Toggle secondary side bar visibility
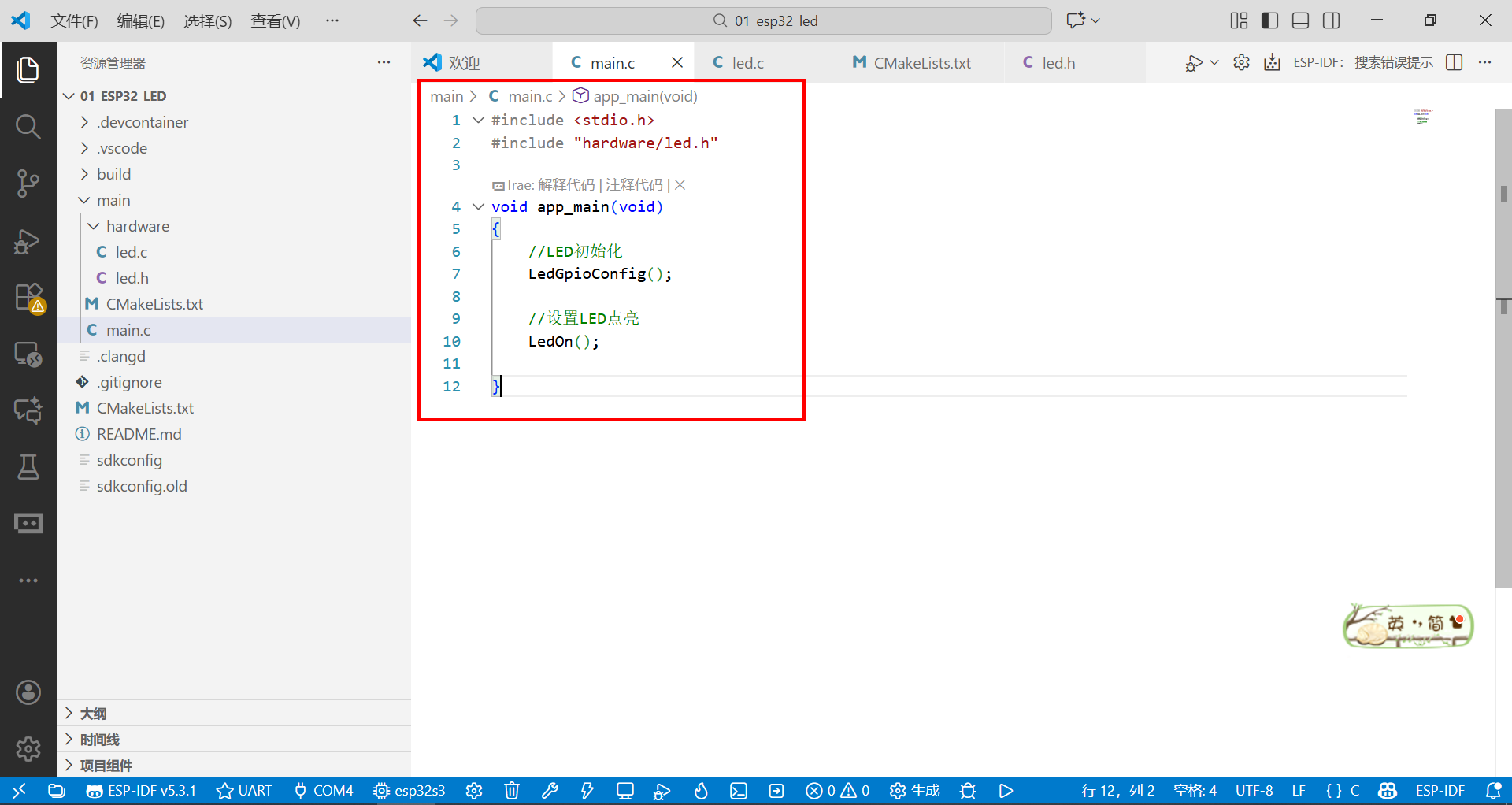The image size is (1512, 805). click(x=1332, y=20)
